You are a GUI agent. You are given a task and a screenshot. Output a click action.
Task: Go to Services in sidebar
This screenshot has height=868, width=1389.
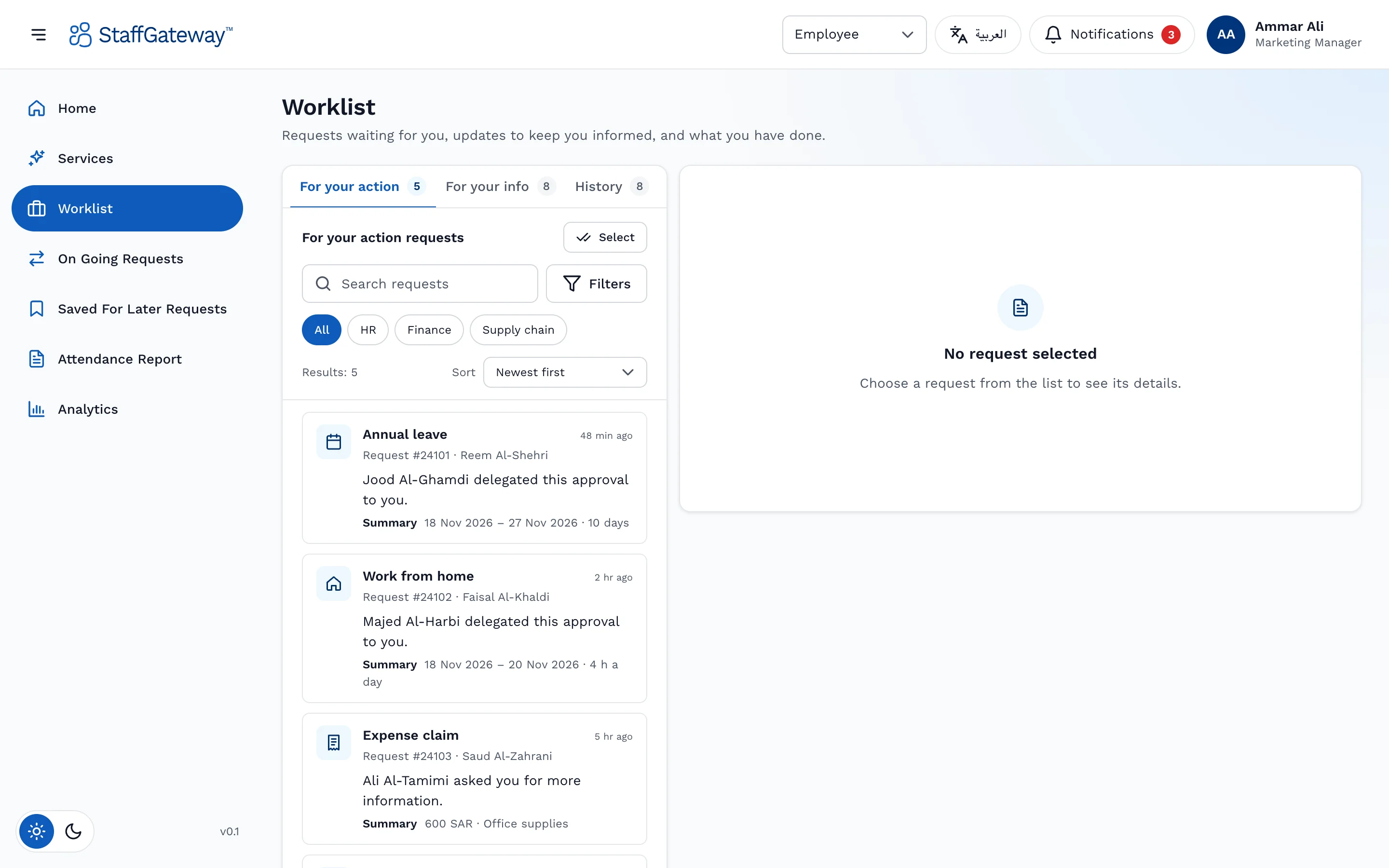point(127,159)
